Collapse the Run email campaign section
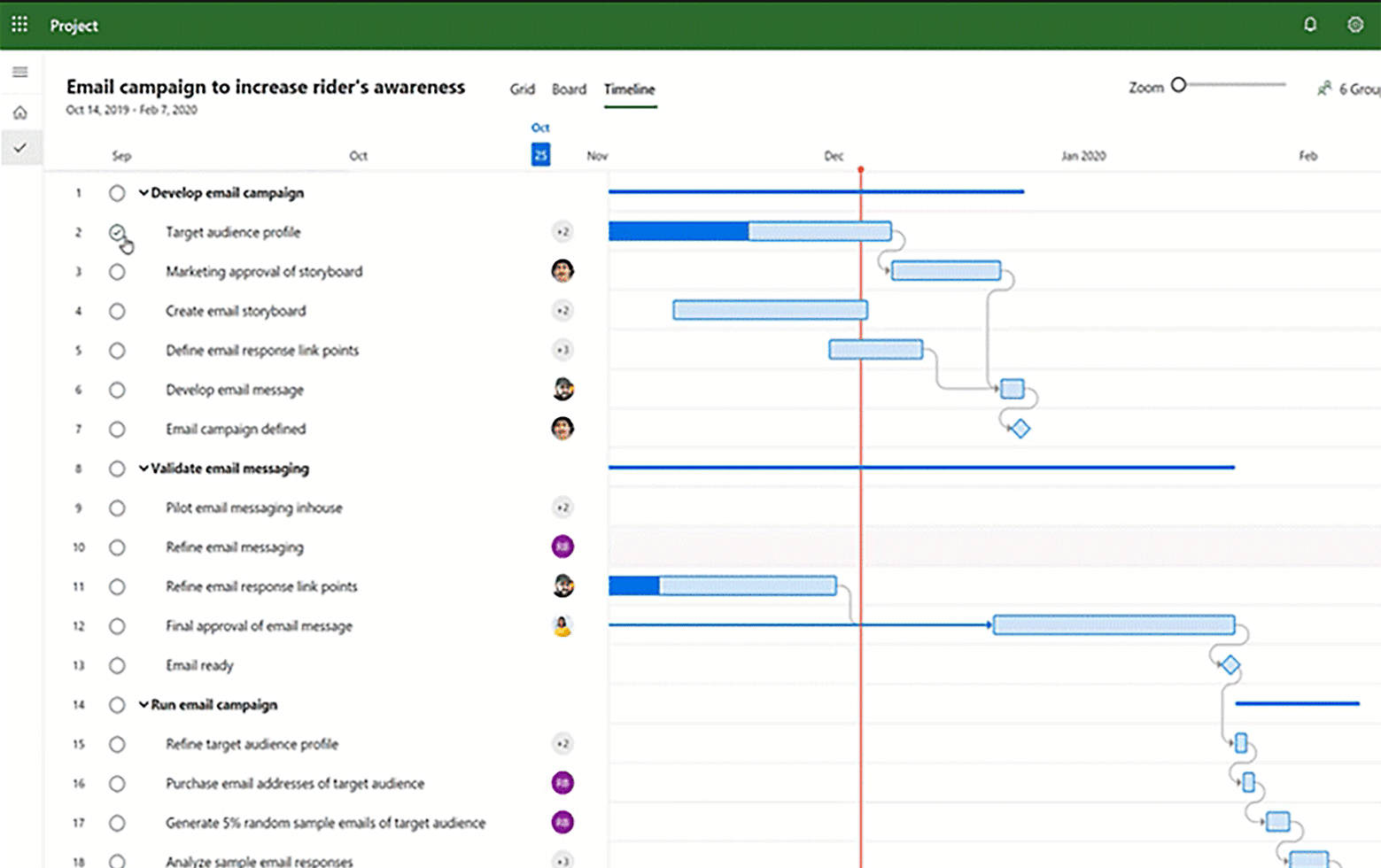Screen dimensions: 1381x868 pyautogui.click(x=143, y=705)
